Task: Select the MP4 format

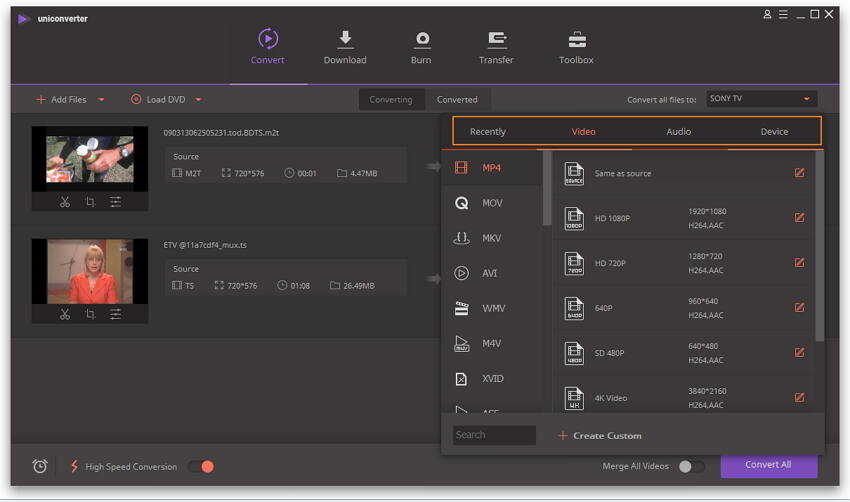Action: tap(492, 168)
